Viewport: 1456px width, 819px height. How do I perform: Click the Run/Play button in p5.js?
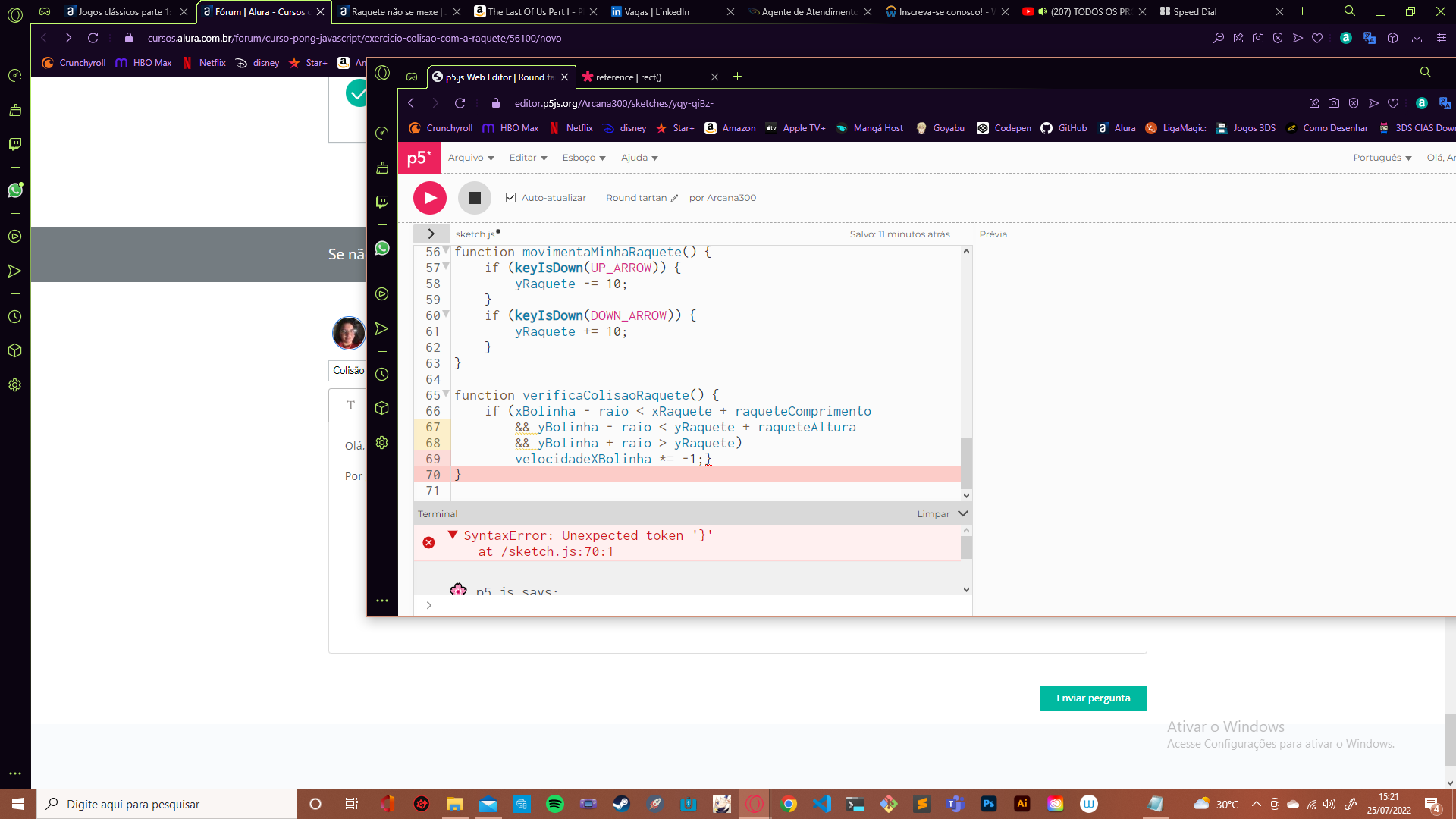click(430, 197)
